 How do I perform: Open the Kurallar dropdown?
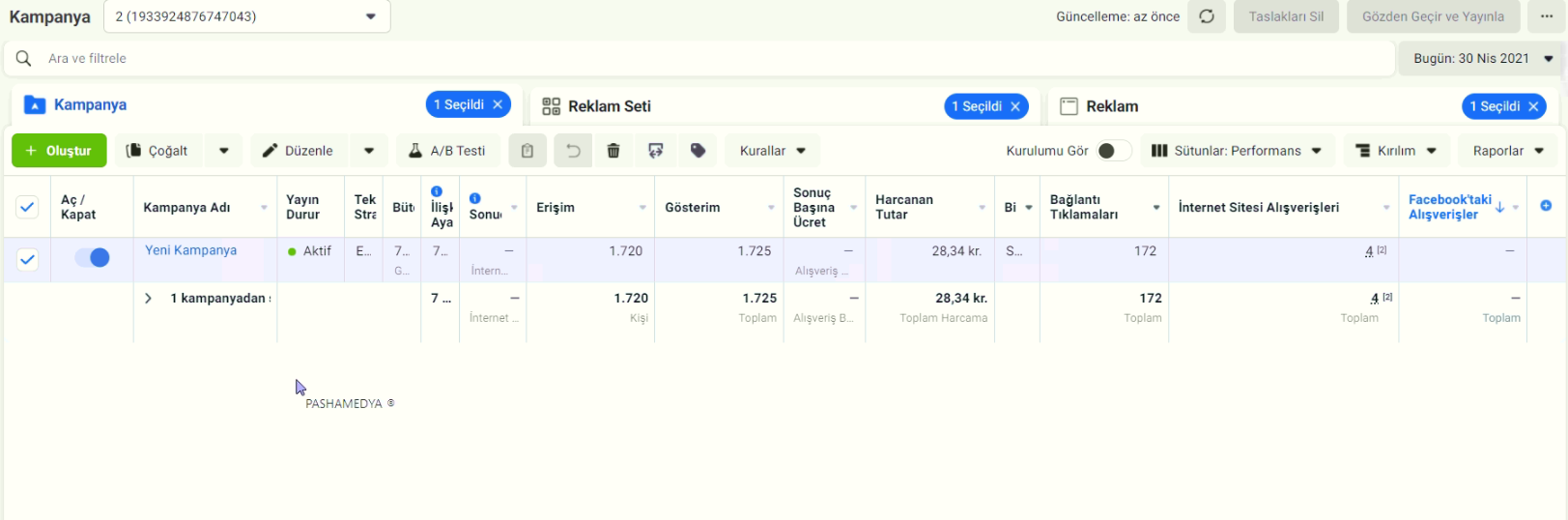(773, 151)
